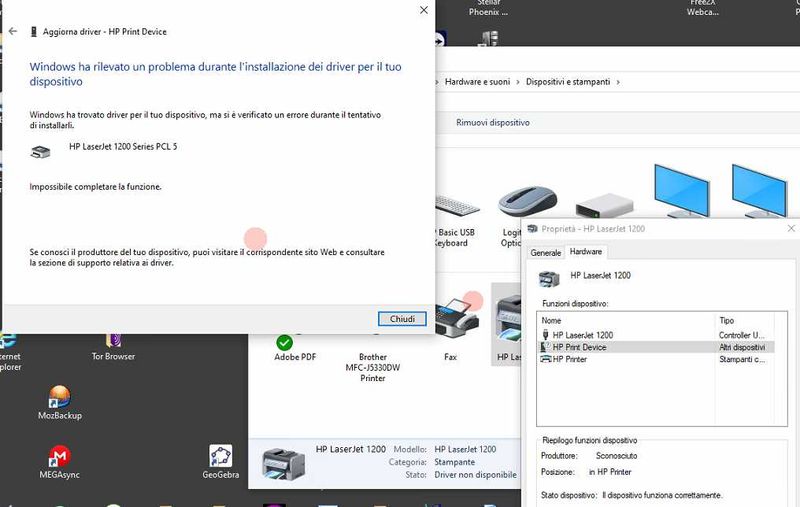Screen dimensions: 800x507
Task: Launch MEGAsync from the desktop
Action: click(x=59, y=462)
